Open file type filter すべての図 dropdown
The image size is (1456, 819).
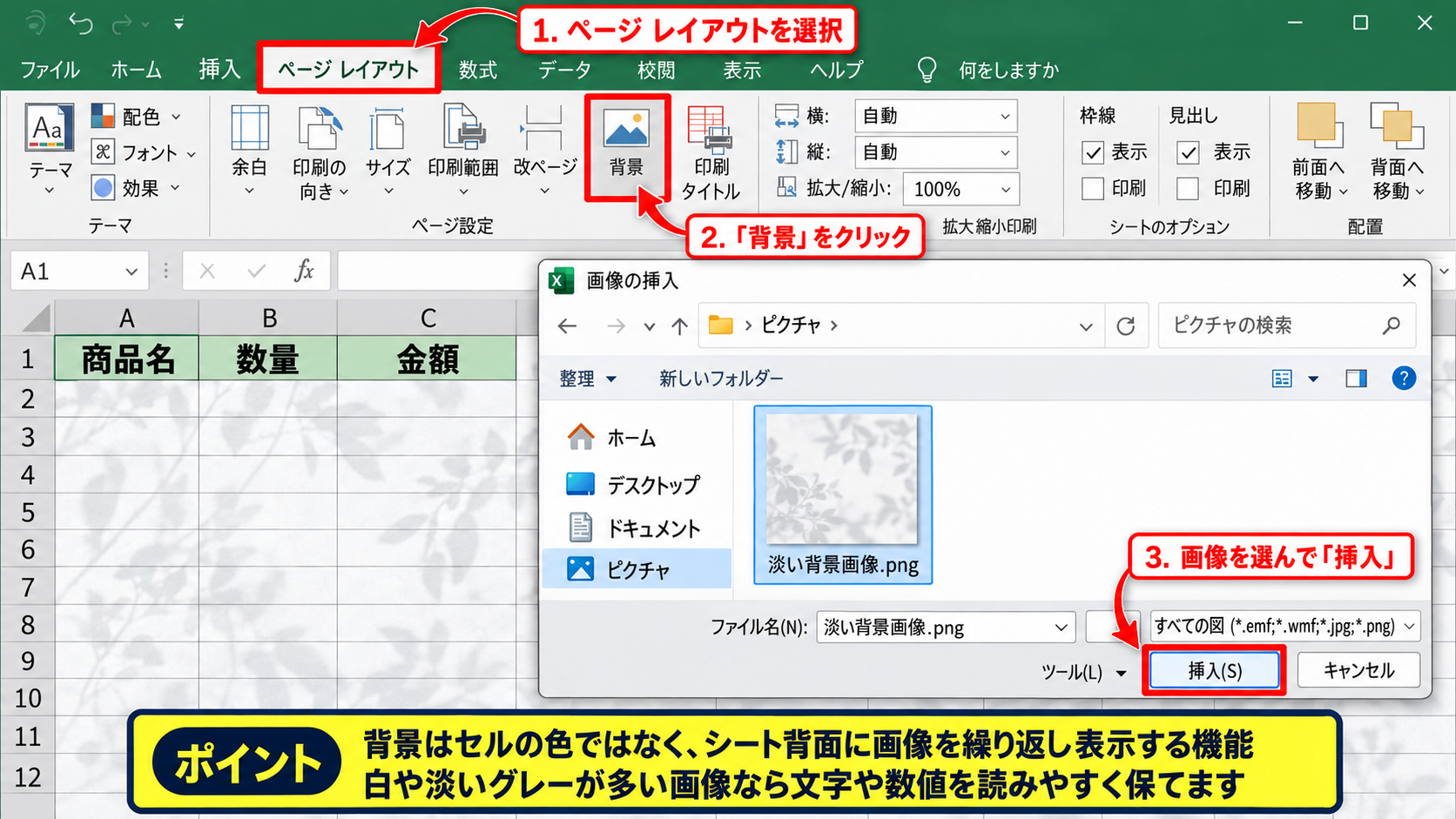click(1285, 626)
